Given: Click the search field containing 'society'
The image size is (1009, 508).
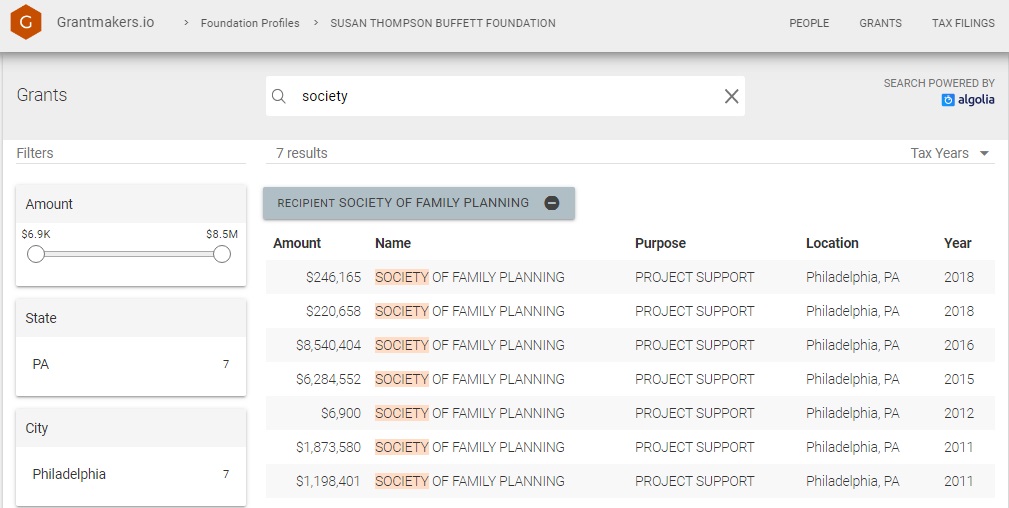Looking at the screenshot, I should tap(505, 96).
